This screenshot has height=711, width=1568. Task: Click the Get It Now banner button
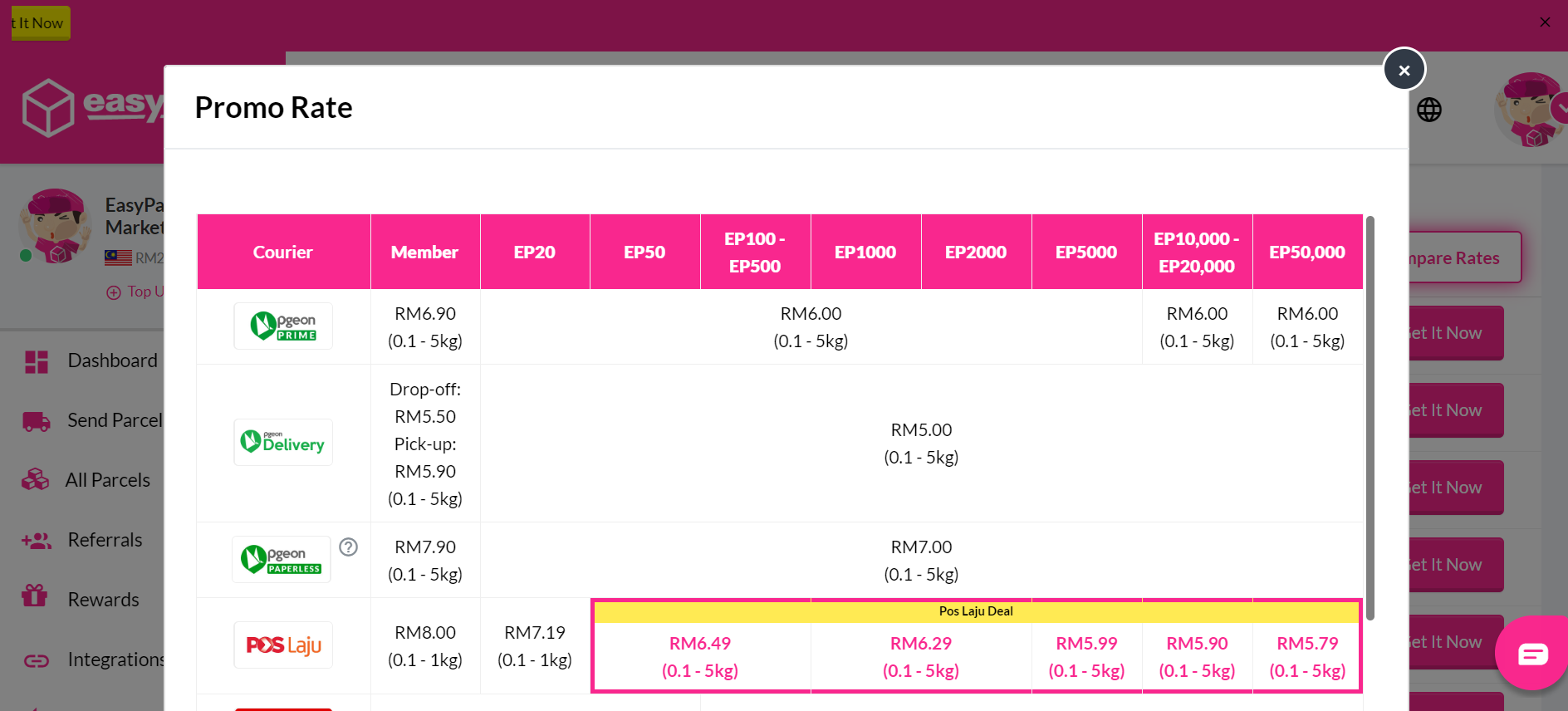(39, 23)
